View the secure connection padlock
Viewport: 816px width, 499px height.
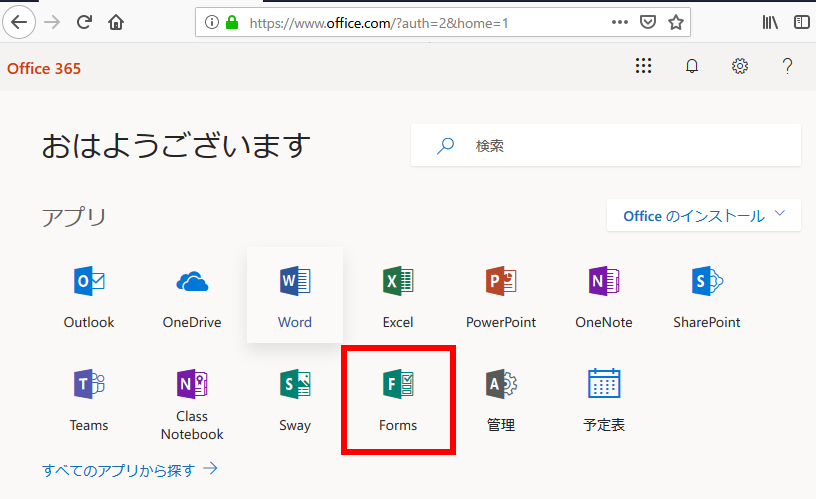(x=232, y=22)
